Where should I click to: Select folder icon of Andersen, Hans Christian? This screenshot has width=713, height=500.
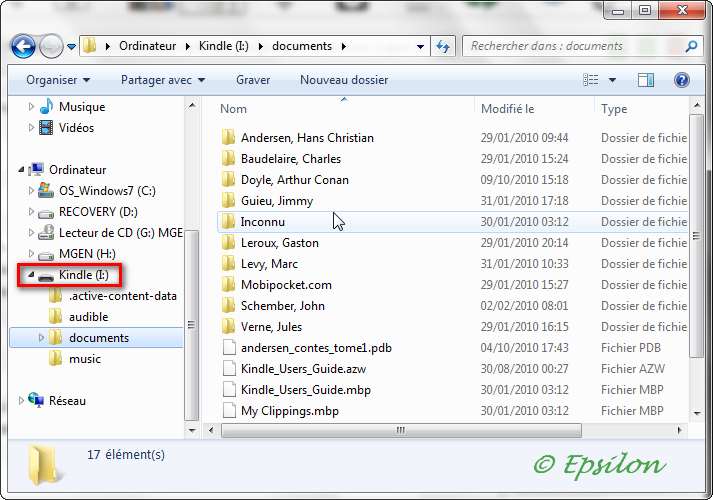point(229,137)
